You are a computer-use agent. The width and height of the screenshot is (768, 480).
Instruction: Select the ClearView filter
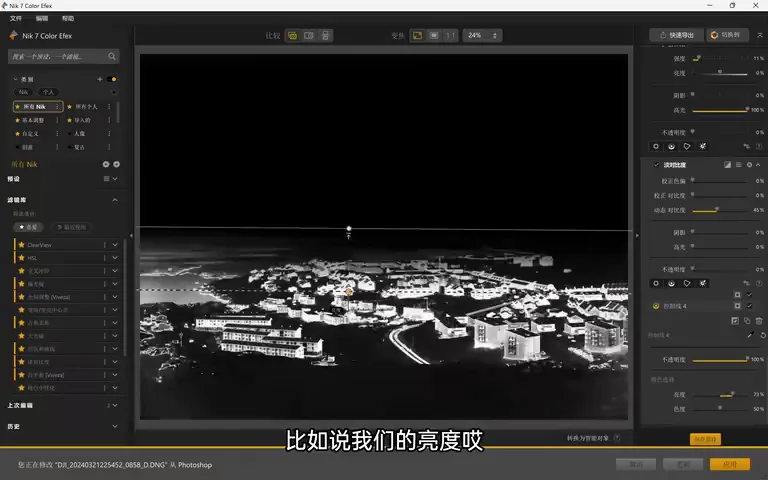(64, 245)
